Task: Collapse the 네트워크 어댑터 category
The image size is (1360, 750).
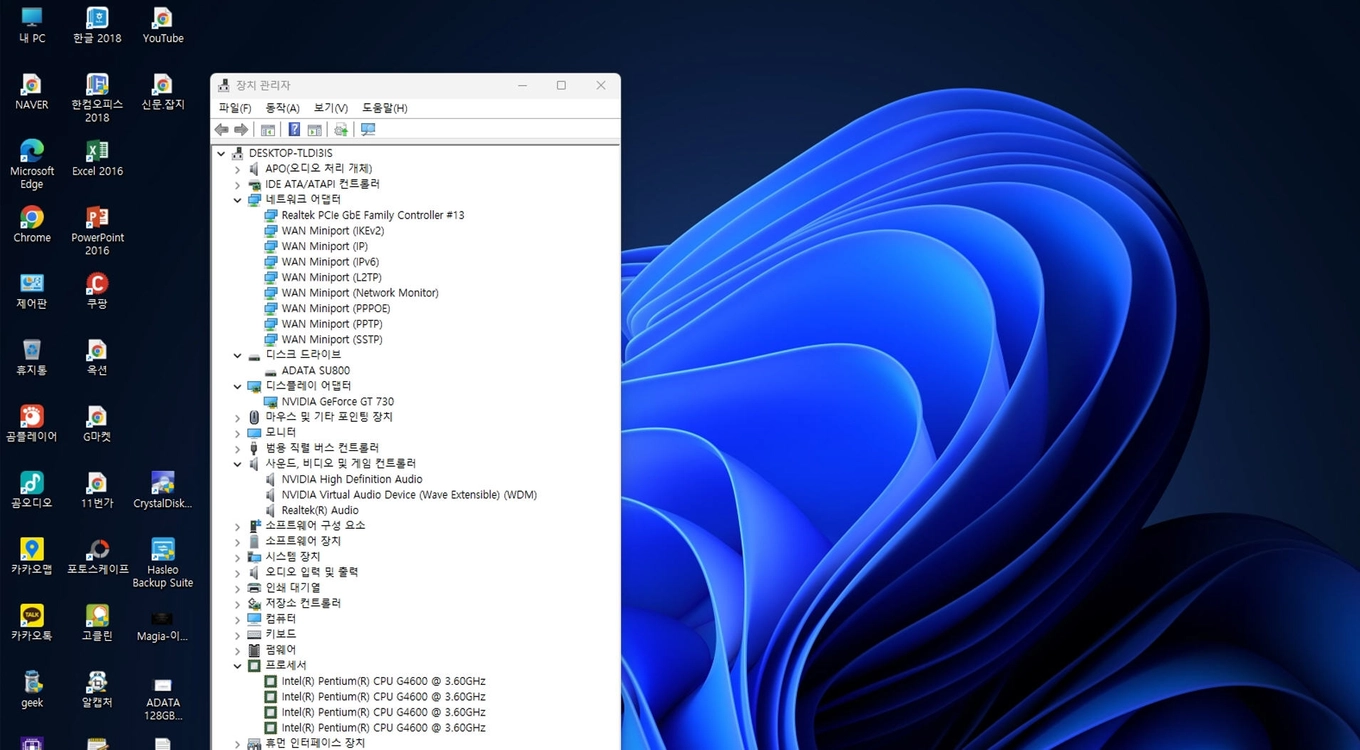Action: (x=238, y=200)
